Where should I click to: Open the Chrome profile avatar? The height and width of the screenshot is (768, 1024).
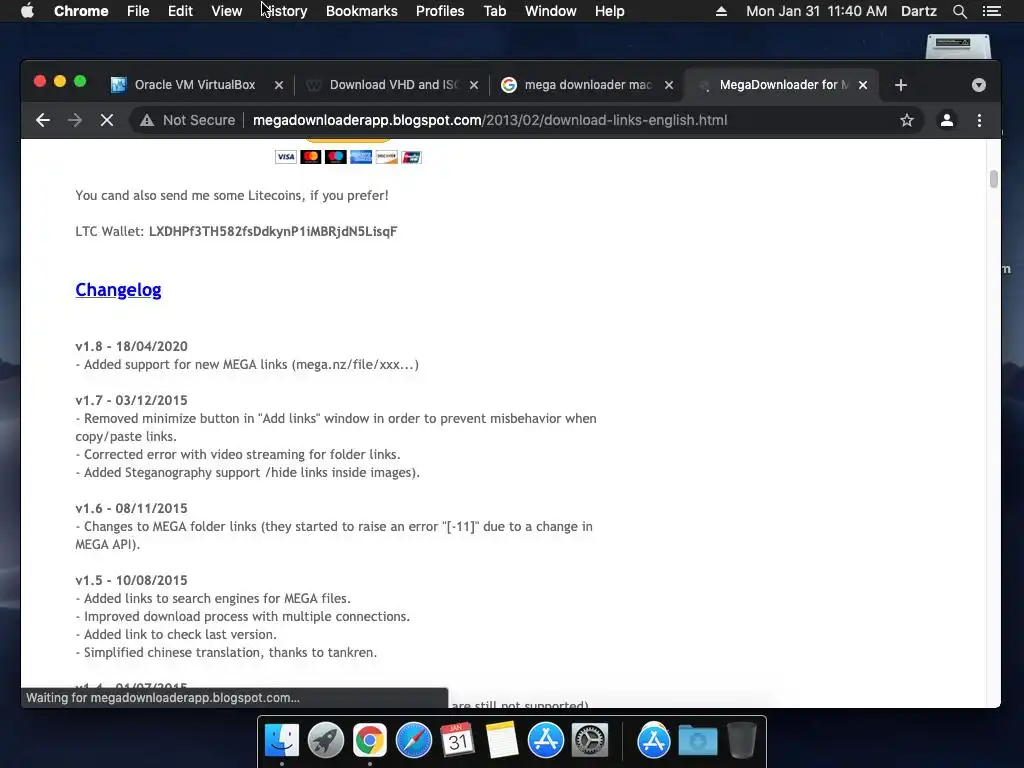(946, 120)
